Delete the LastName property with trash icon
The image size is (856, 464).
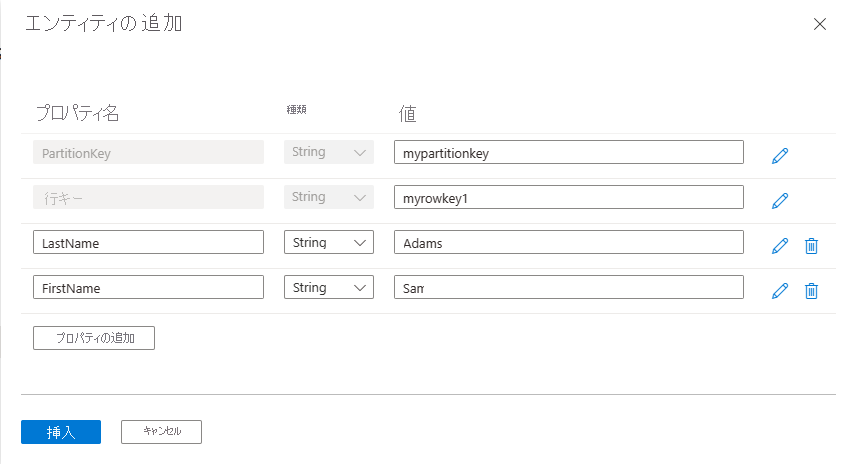(x=811, y=246)
